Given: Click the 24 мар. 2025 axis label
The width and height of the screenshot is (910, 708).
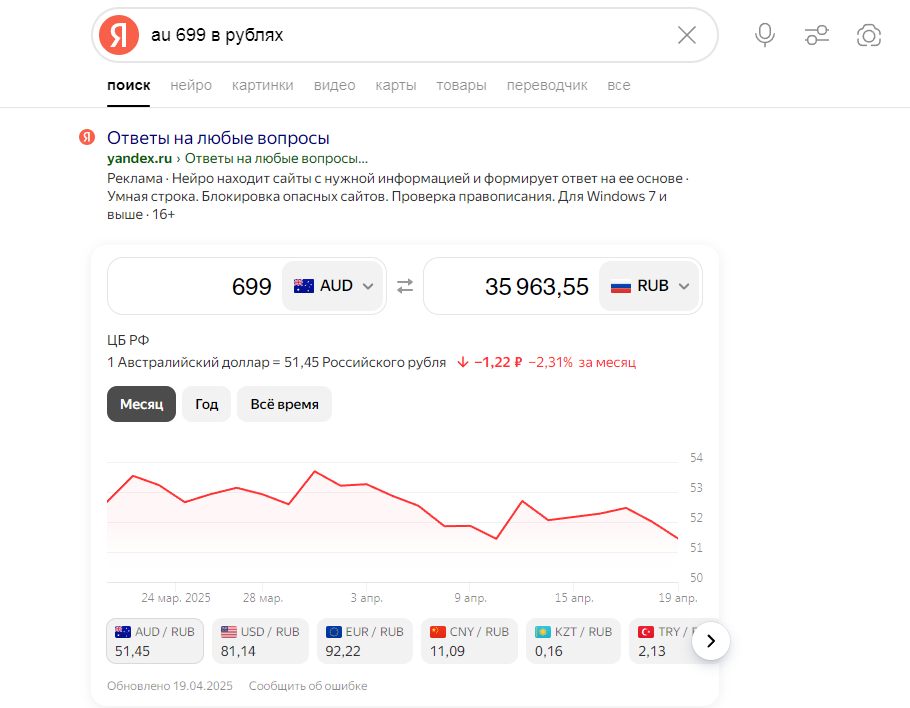Looking at the screenshot, I should click(176, 598).
